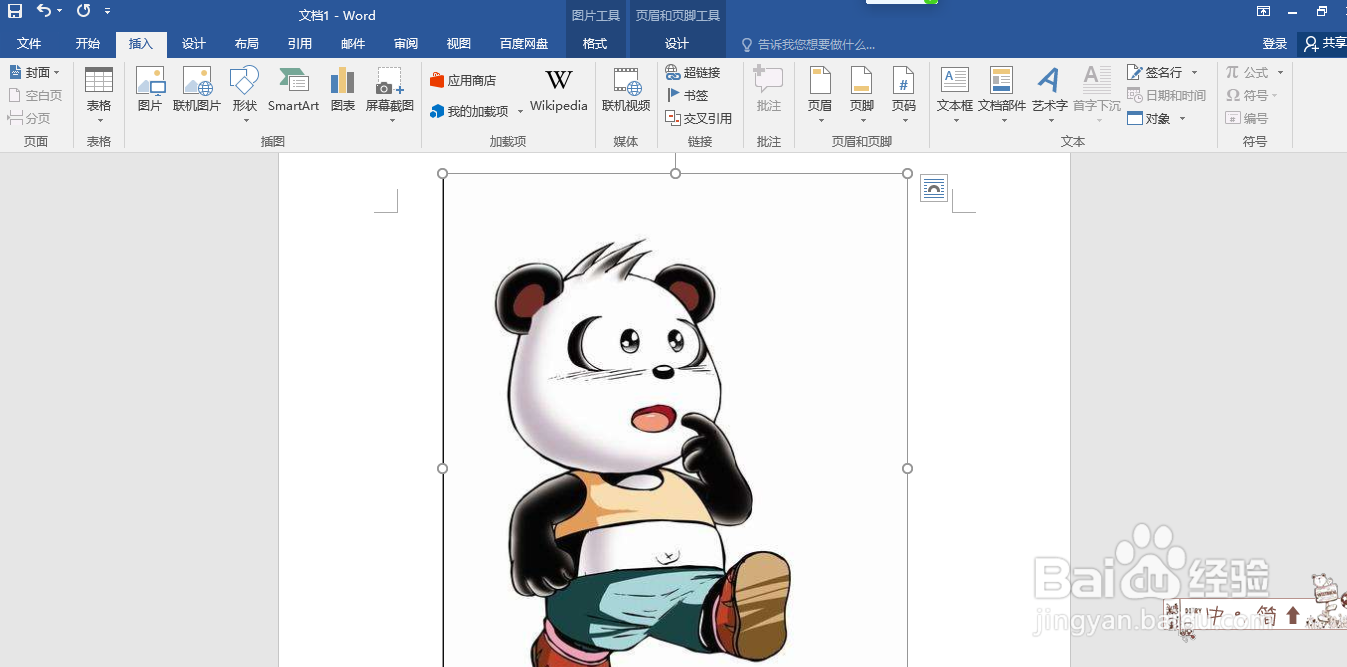1347x667 pixels.
Task: Click the Wikipedia add-in icon
Action: [559, 90]
